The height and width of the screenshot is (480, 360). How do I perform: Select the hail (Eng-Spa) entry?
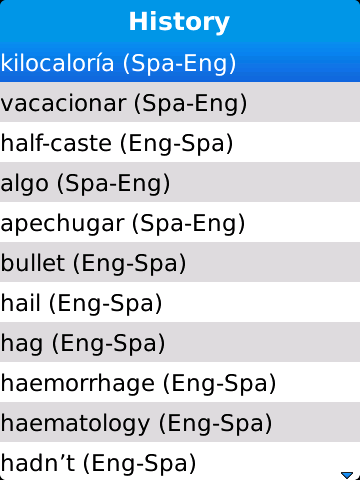180,302
